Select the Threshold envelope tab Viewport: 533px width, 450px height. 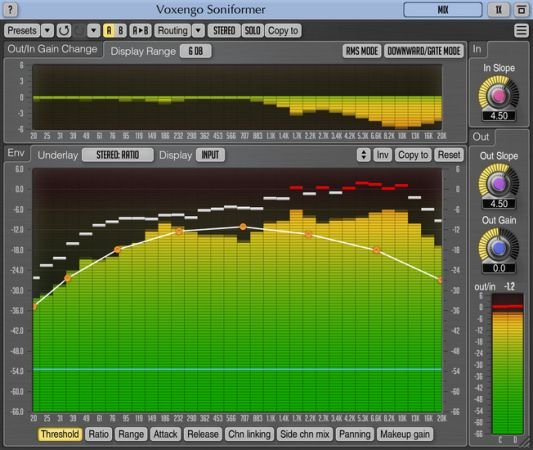point(60,434)
